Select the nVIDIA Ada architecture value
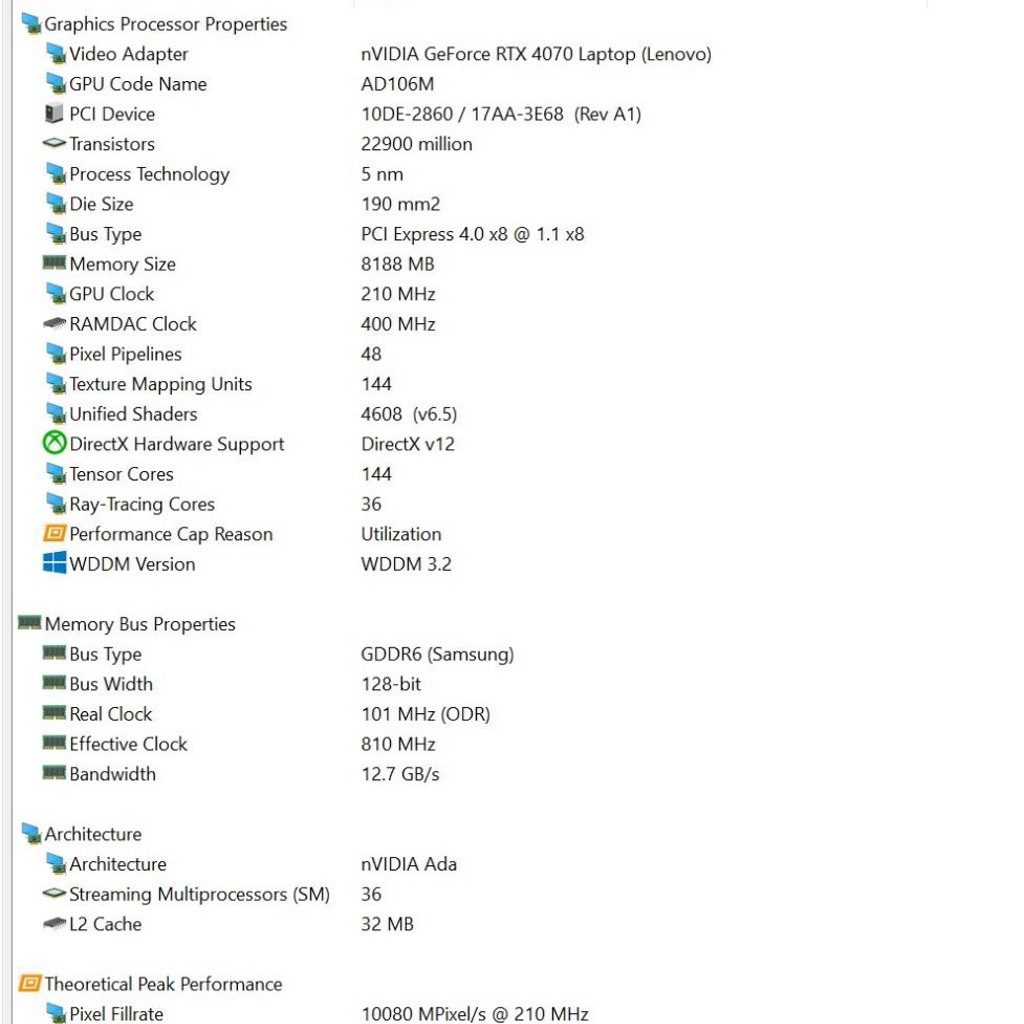The image size is (1024, 1024). [x=408, y=865]
